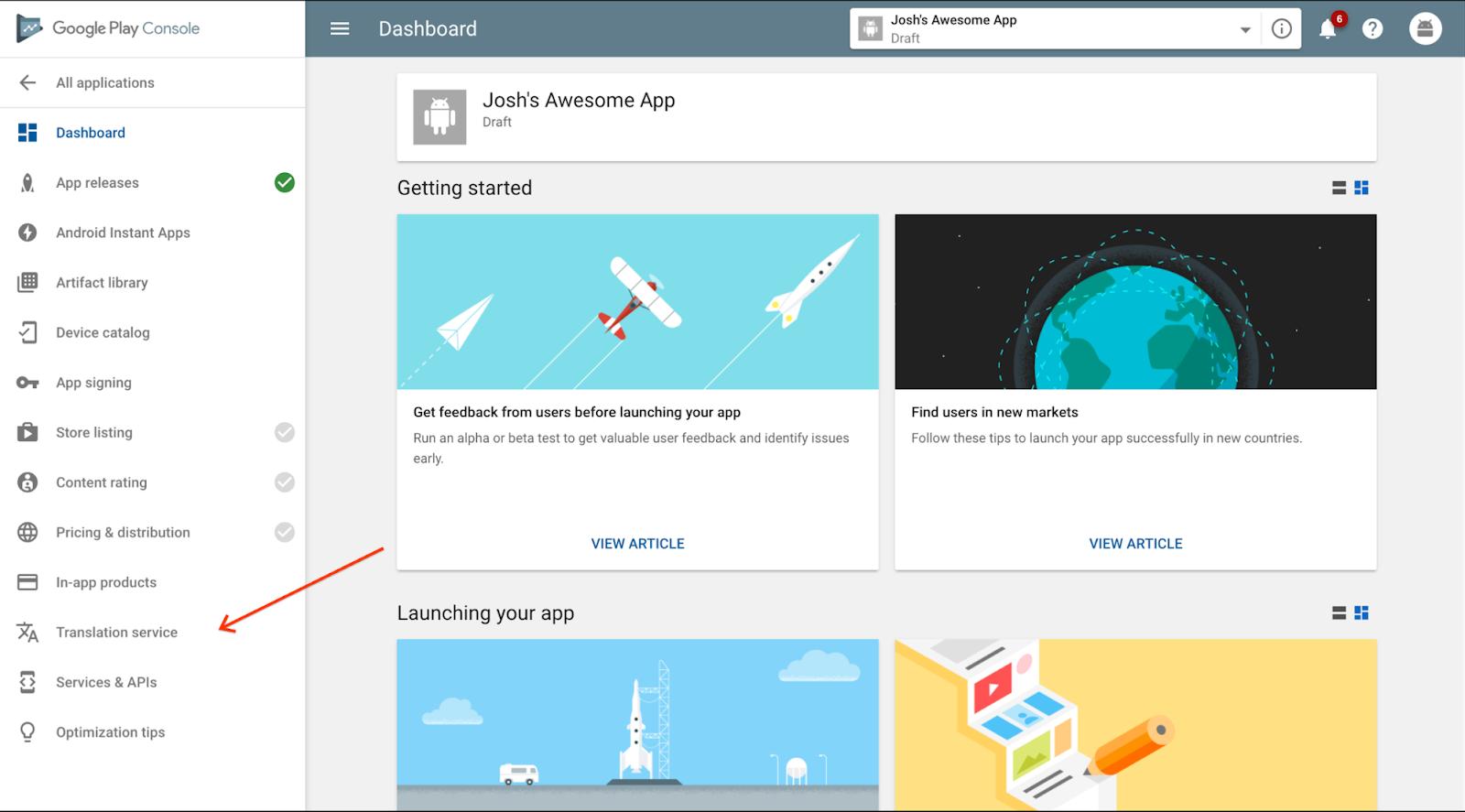Click the Dashboard grid icon in sidebar
Screen dimensions: 1465x812
tap(27, 133)
